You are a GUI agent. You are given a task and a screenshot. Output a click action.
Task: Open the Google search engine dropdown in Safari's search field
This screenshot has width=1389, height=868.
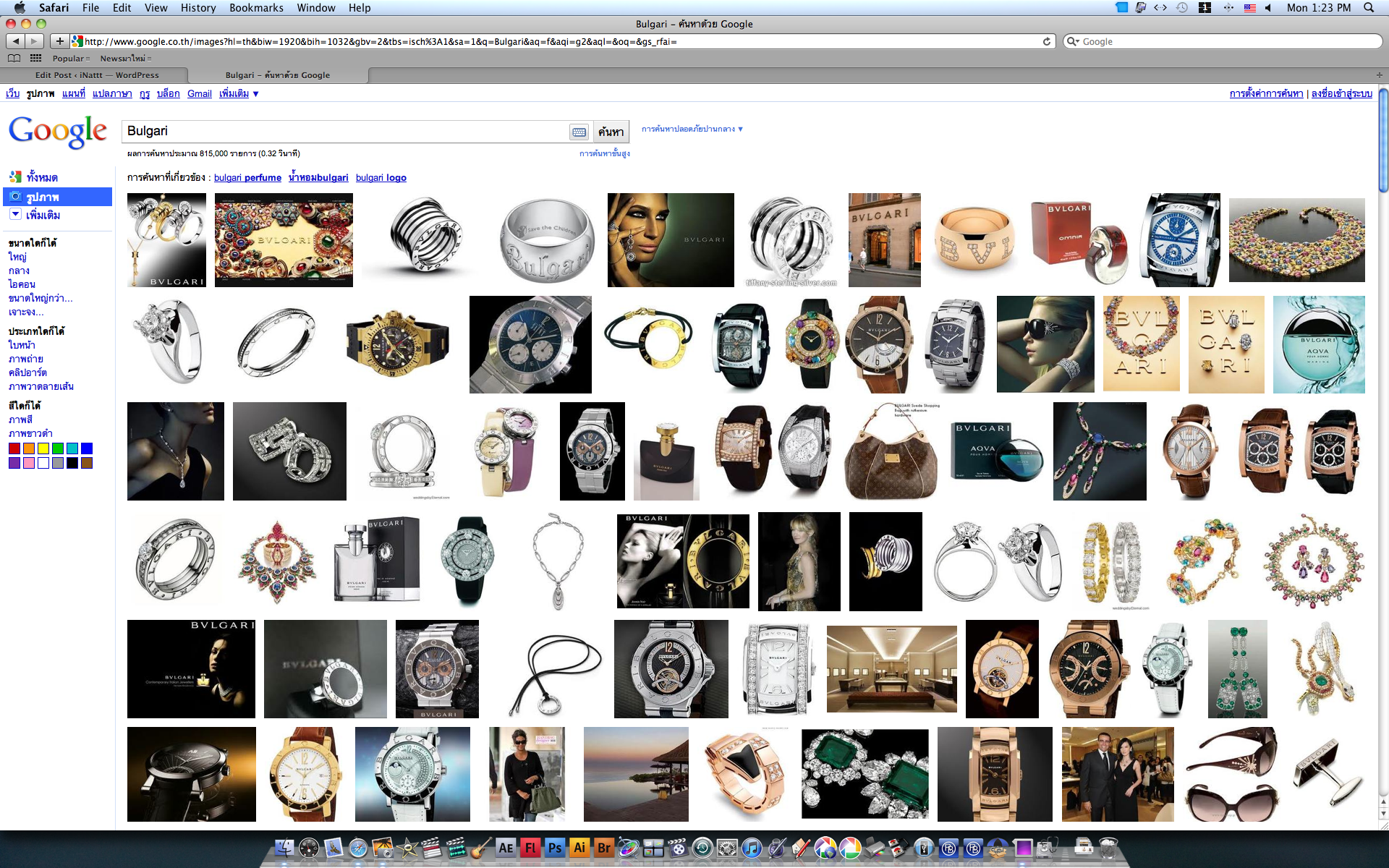(x=1073, y=41)
